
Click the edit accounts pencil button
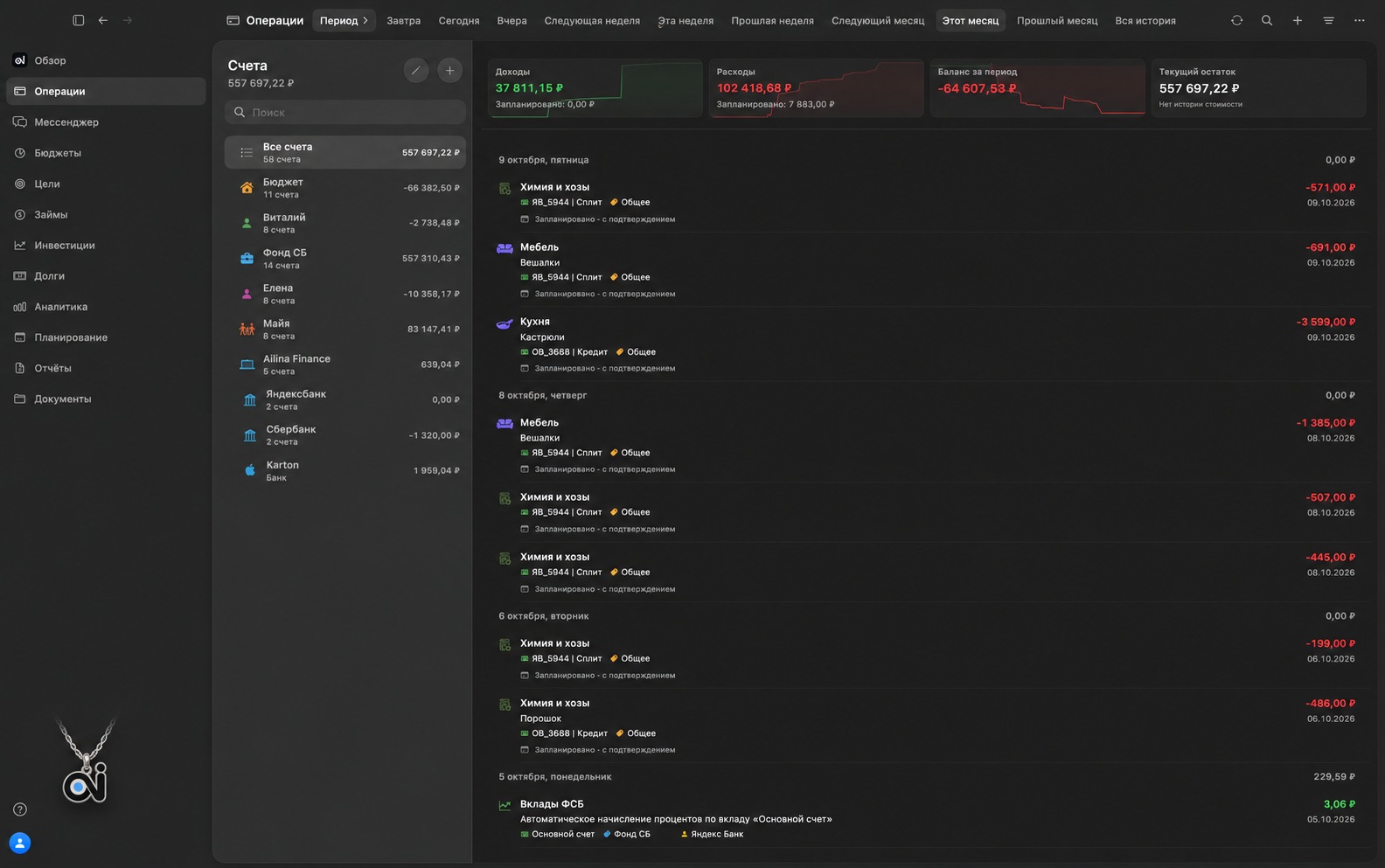pyautogui.click(x=416, y=71)
